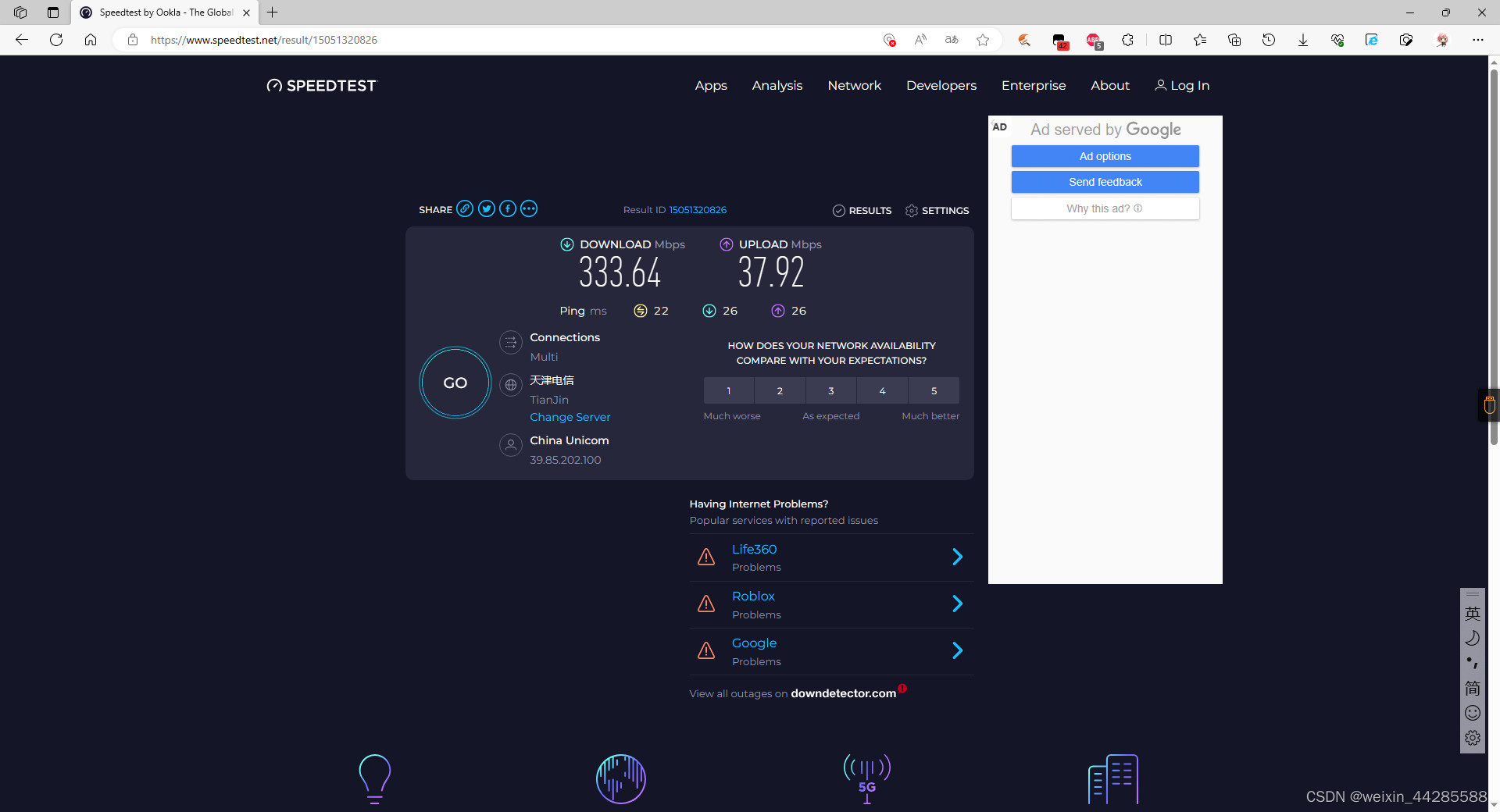Open new browser tab
Image resolution: width=1500 pixels, height=812 pixels.
point(273,12)
